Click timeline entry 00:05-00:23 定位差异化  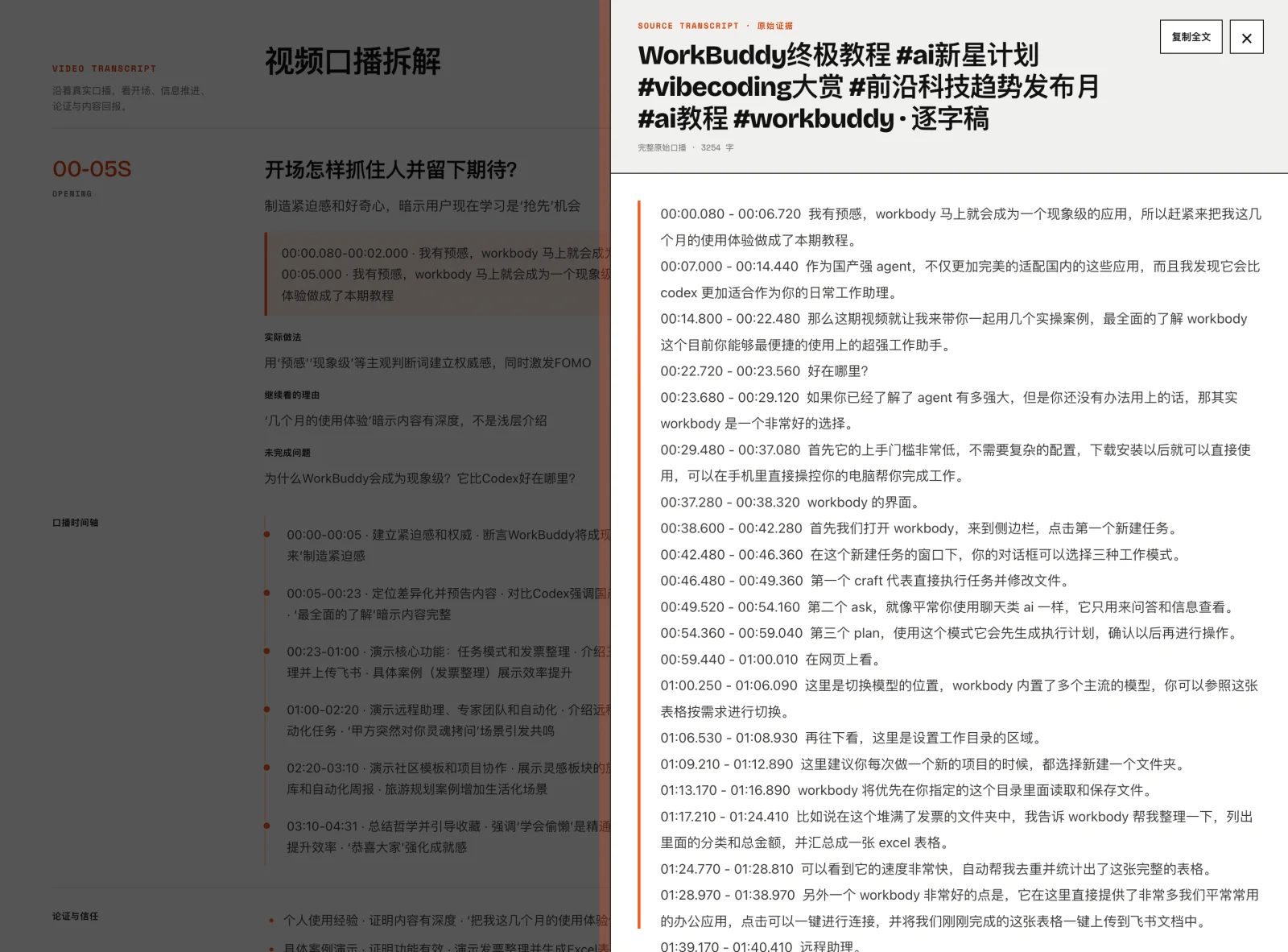point(448,604)
